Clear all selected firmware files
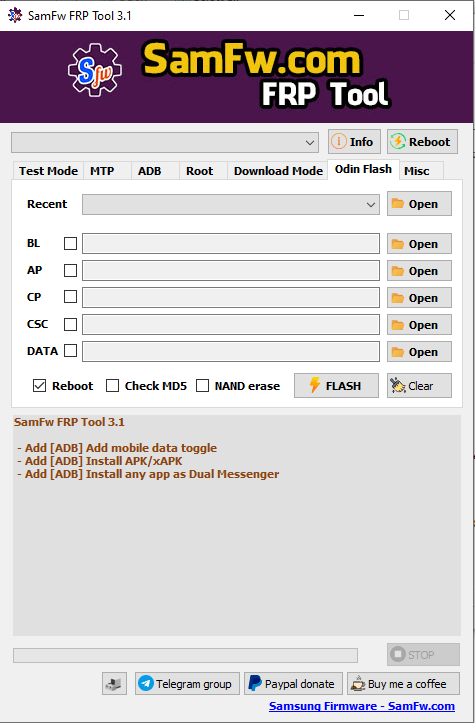The image size is (475, 723). click(x=419, y=385)
